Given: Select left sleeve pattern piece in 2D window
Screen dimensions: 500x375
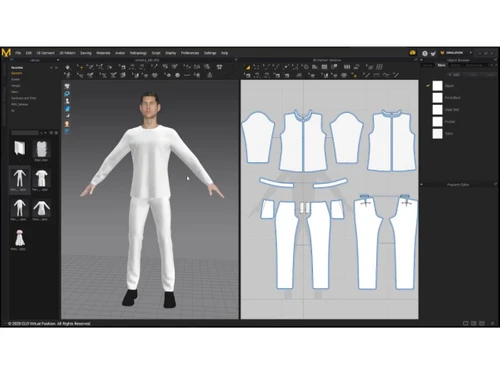Looking at the screenshot, I should [258, 138].
